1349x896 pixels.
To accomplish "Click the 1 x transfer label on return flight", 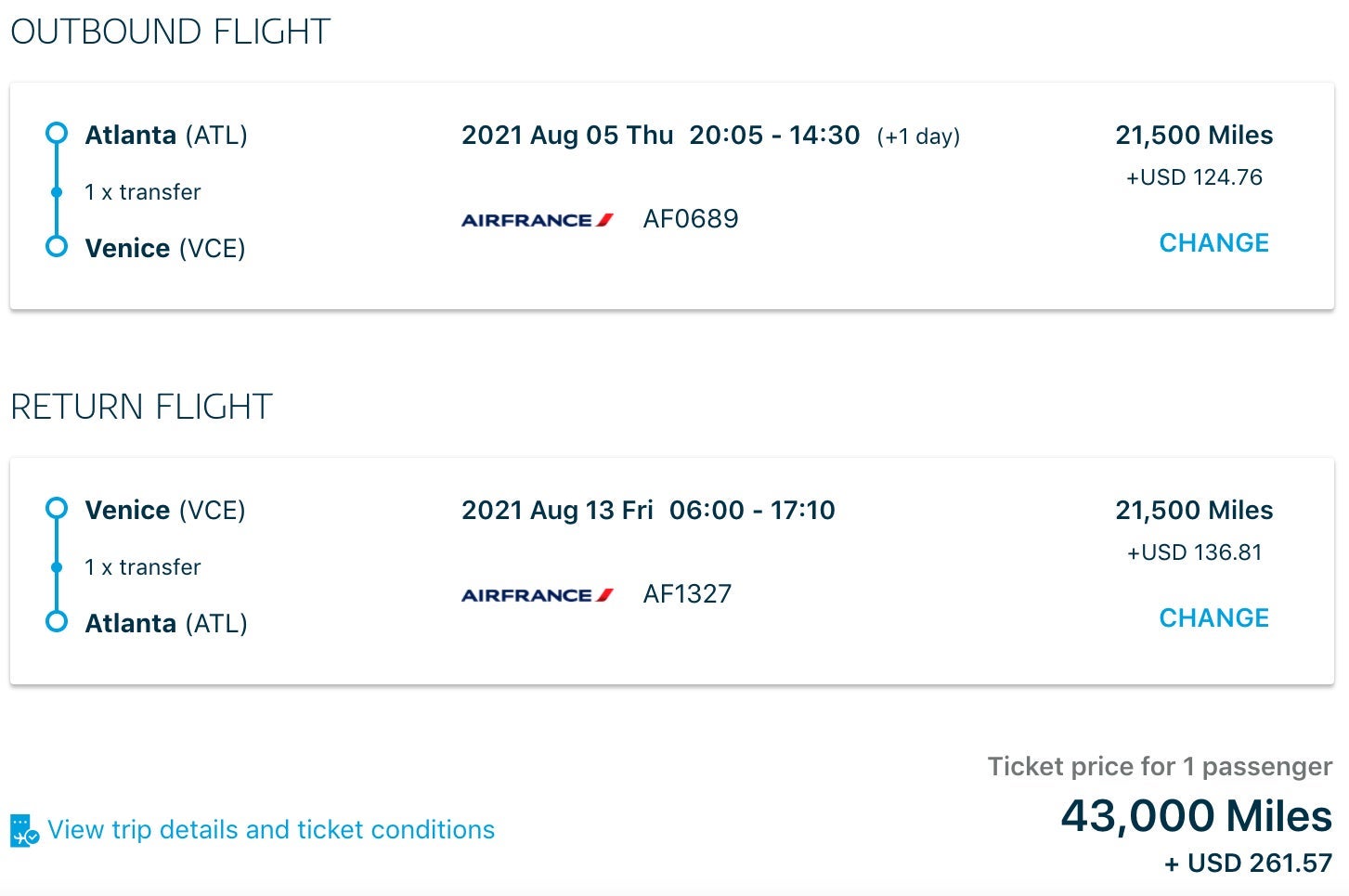I will [142, 566].
